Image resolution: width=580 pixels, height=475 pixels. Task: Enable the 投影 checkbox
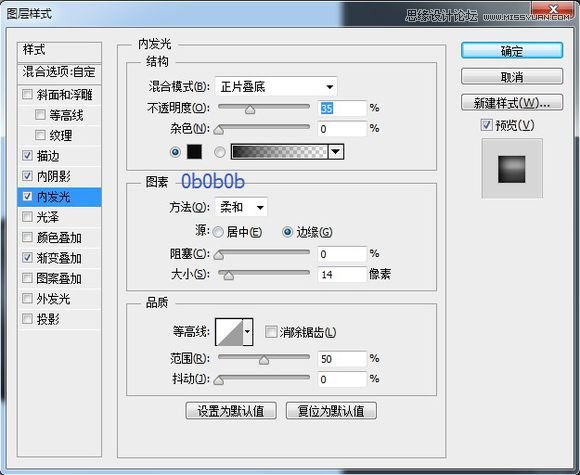point(27,318)
